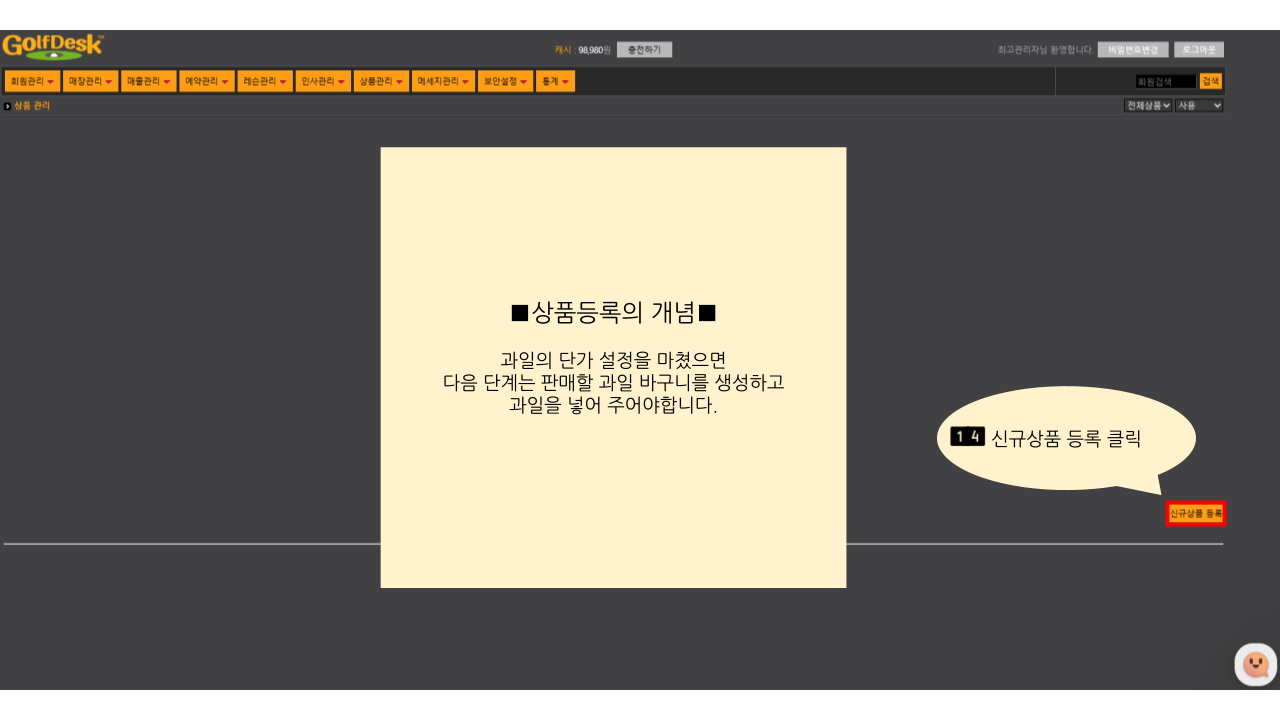Open the 회원관리 menu

tap(32, 81)
